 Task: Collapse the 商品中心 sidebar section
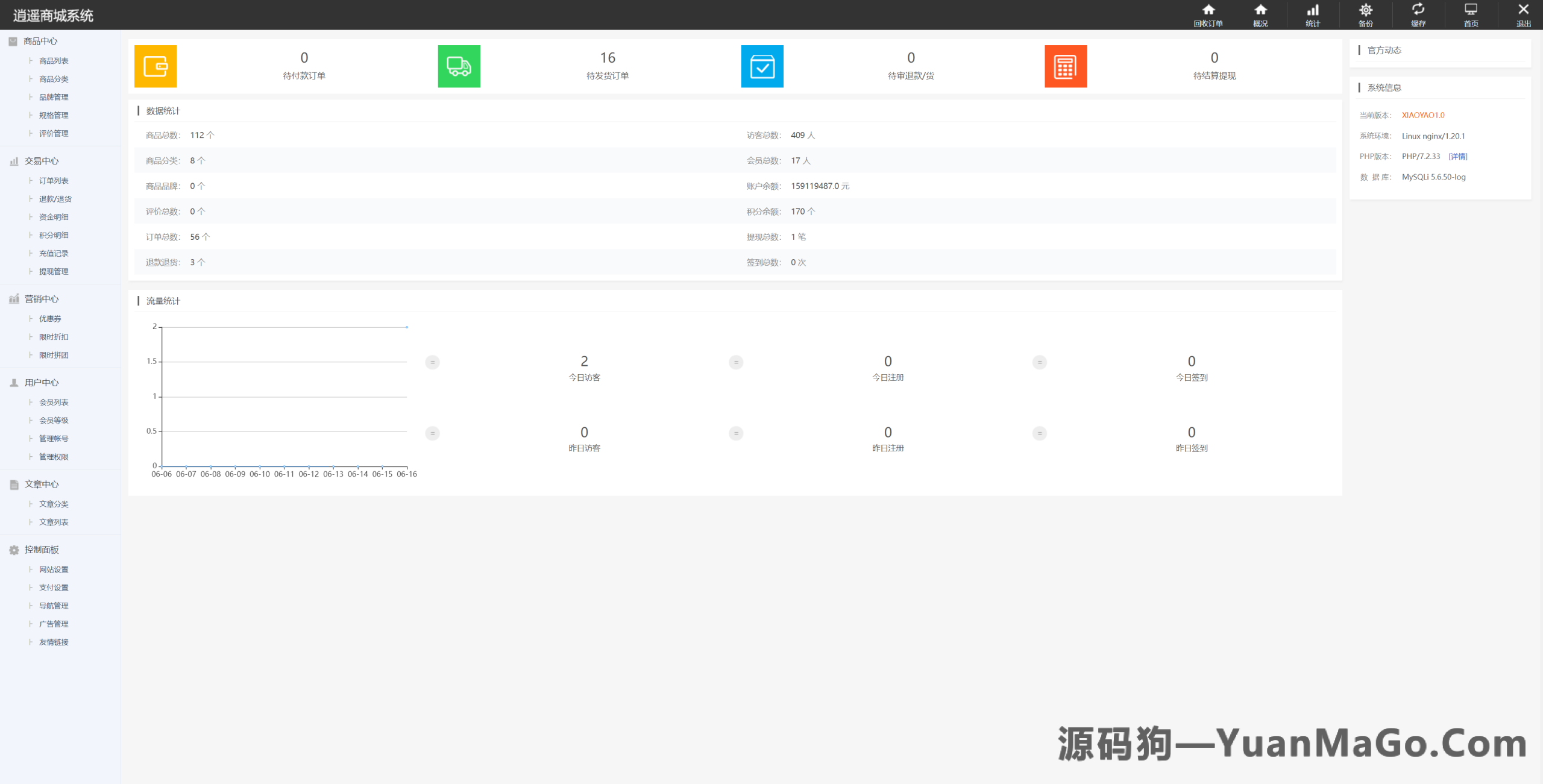tap(41, 41)
